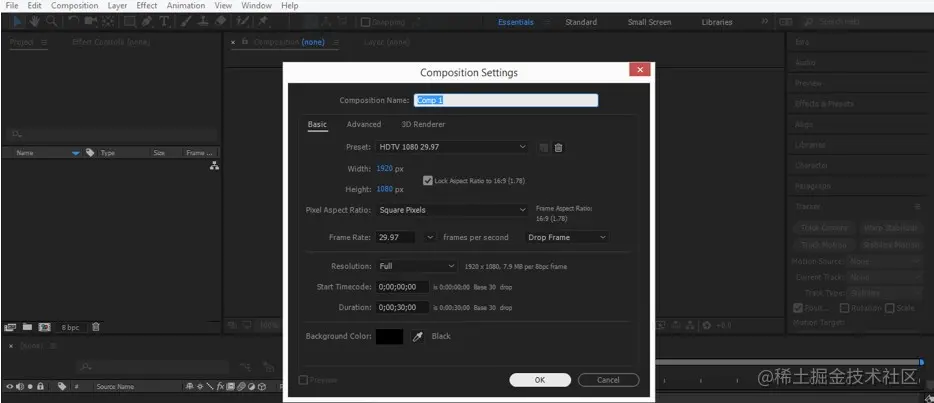Select the Brush tool

[185, 21]
